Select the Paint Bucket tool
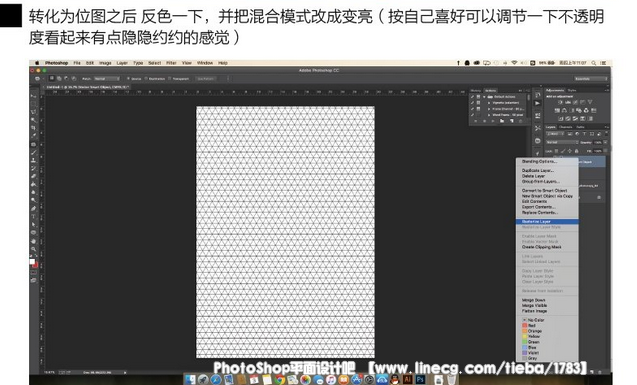Viewport: 637px width, 385px height. (x=33, y=184)
